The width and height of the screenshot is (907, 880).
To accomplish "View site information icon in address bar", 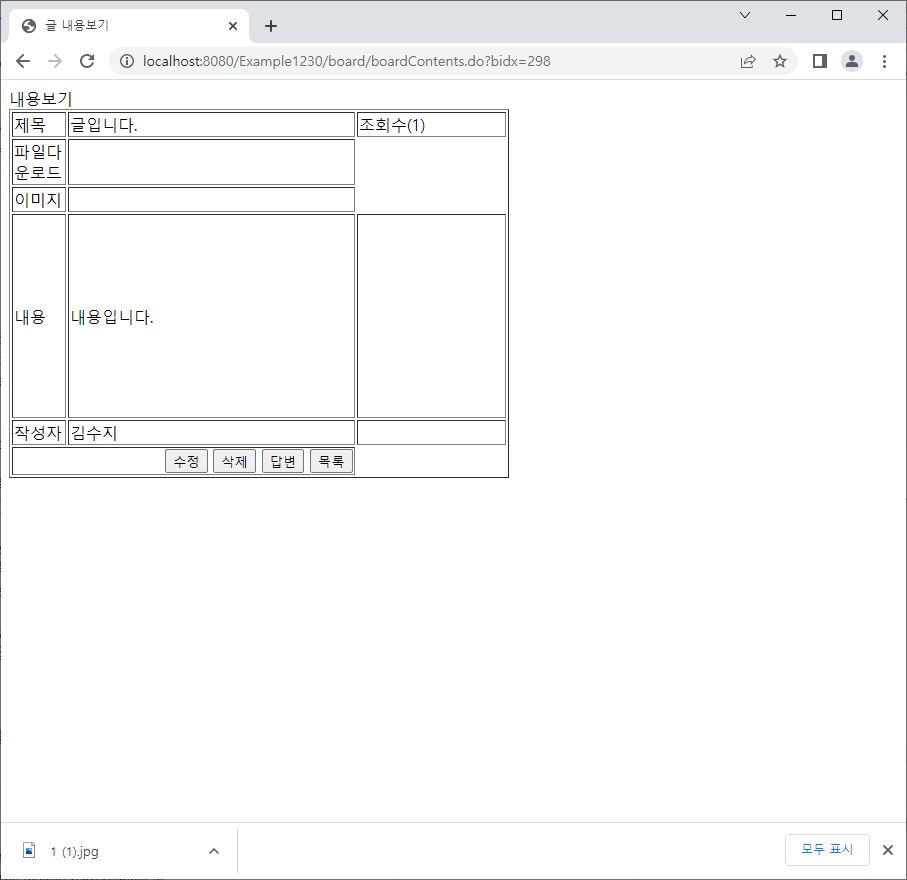I will (x=127, y=61).
